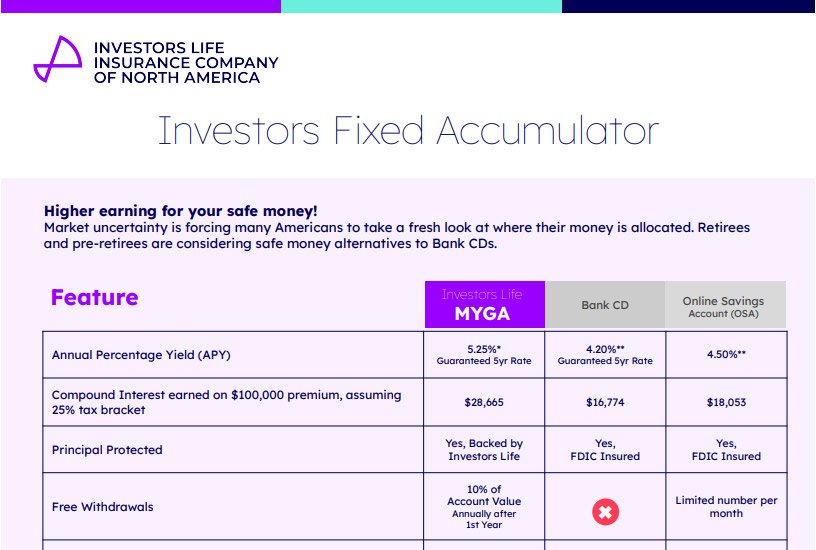
Task: Click the Higher earning for your safe money heading
Action: [x=181, y=211]
